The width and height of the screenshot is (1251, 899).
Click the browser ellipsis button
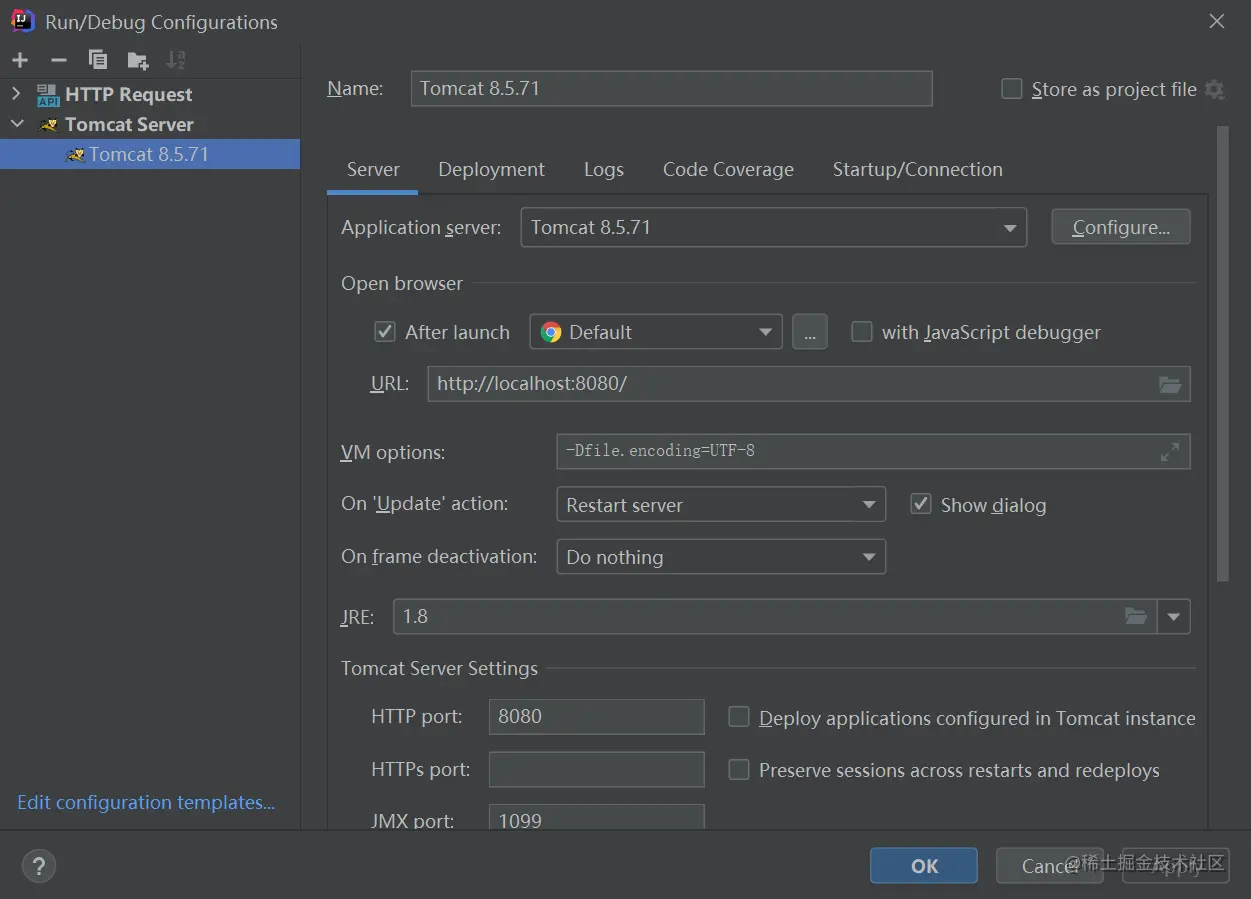[x=810, y=332]
